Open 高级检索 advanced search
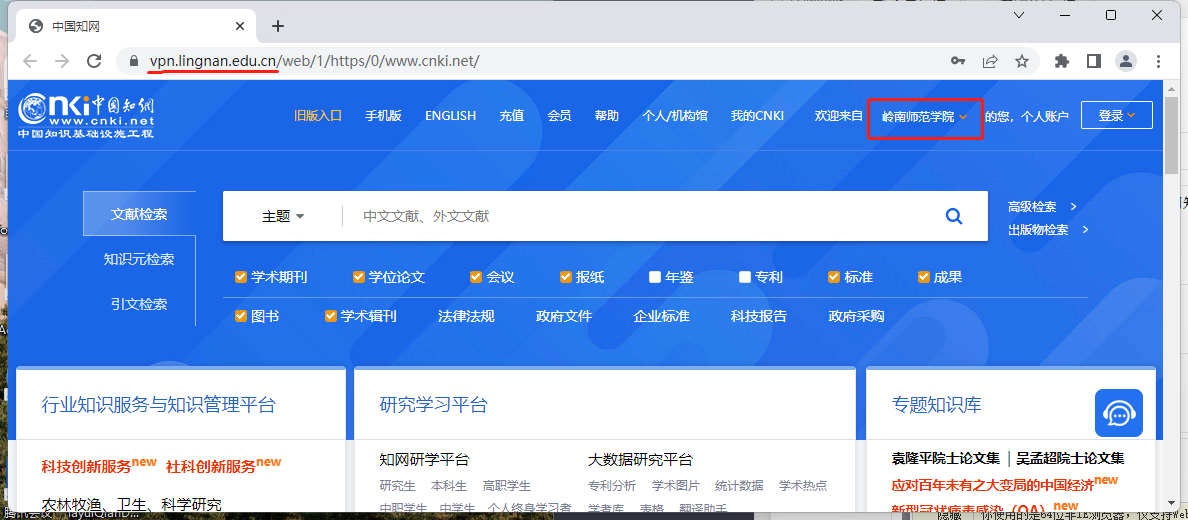The image size is (1188, 520). 1042,206
